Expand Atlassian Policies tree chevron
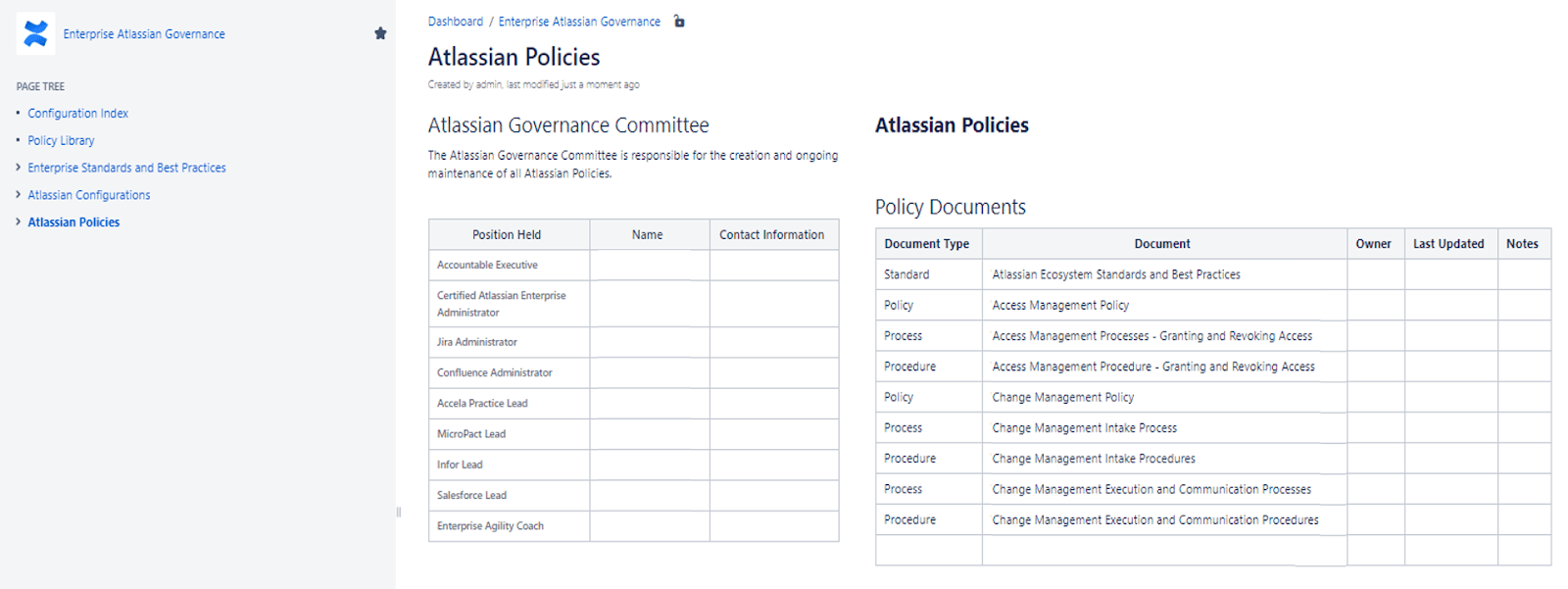The height and width of the screenshot is (589, 1568). click(x=19, y=222)
